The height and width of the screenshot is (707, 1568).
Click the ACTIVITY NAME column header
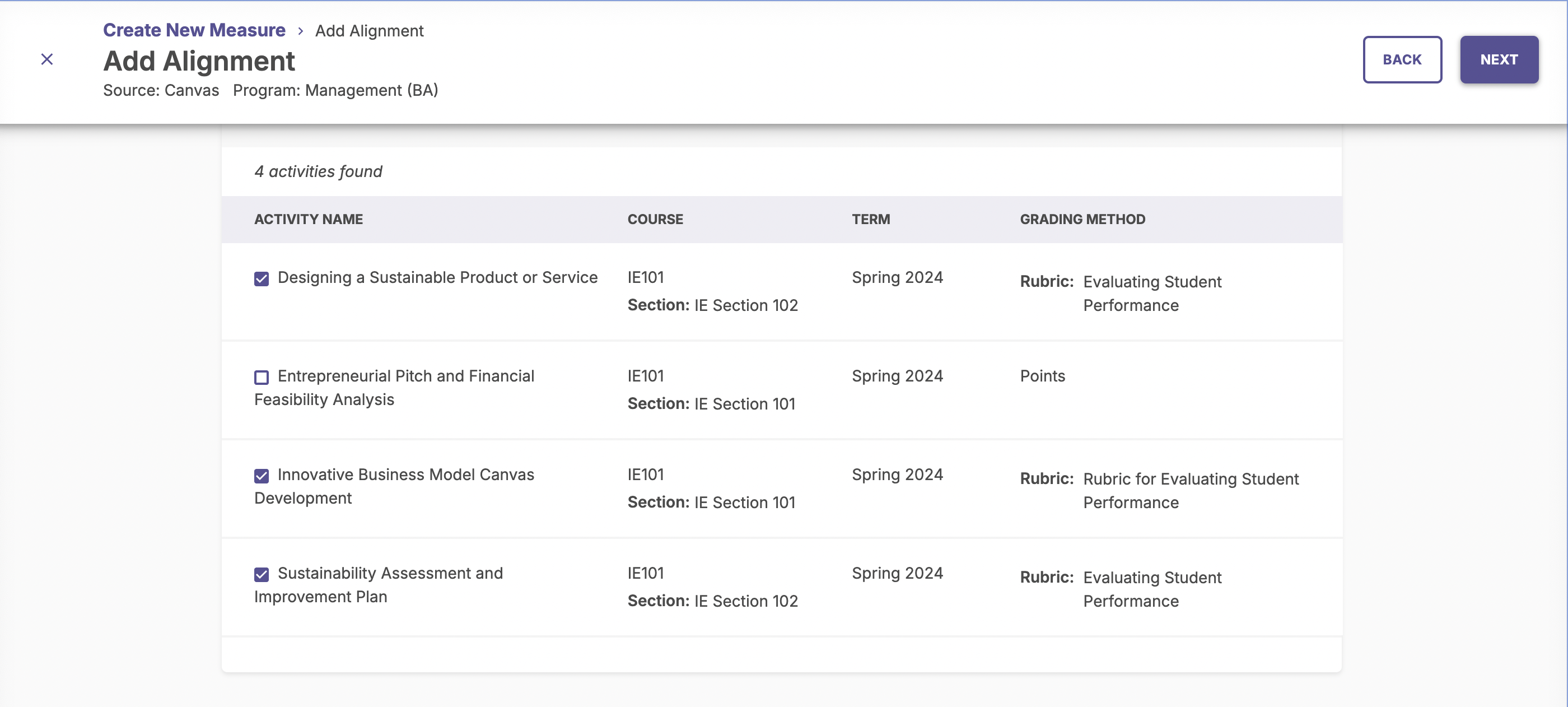(308, 219)
